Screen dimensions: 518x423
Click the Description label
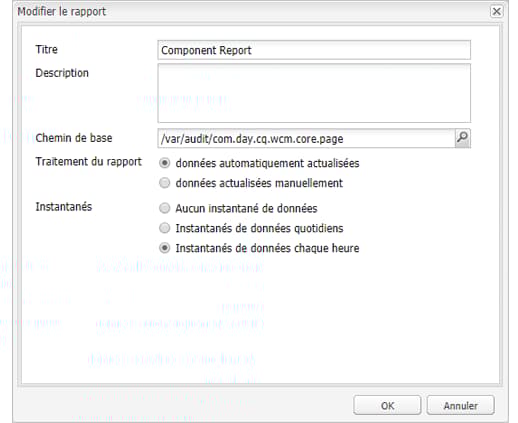coord(62,73)
